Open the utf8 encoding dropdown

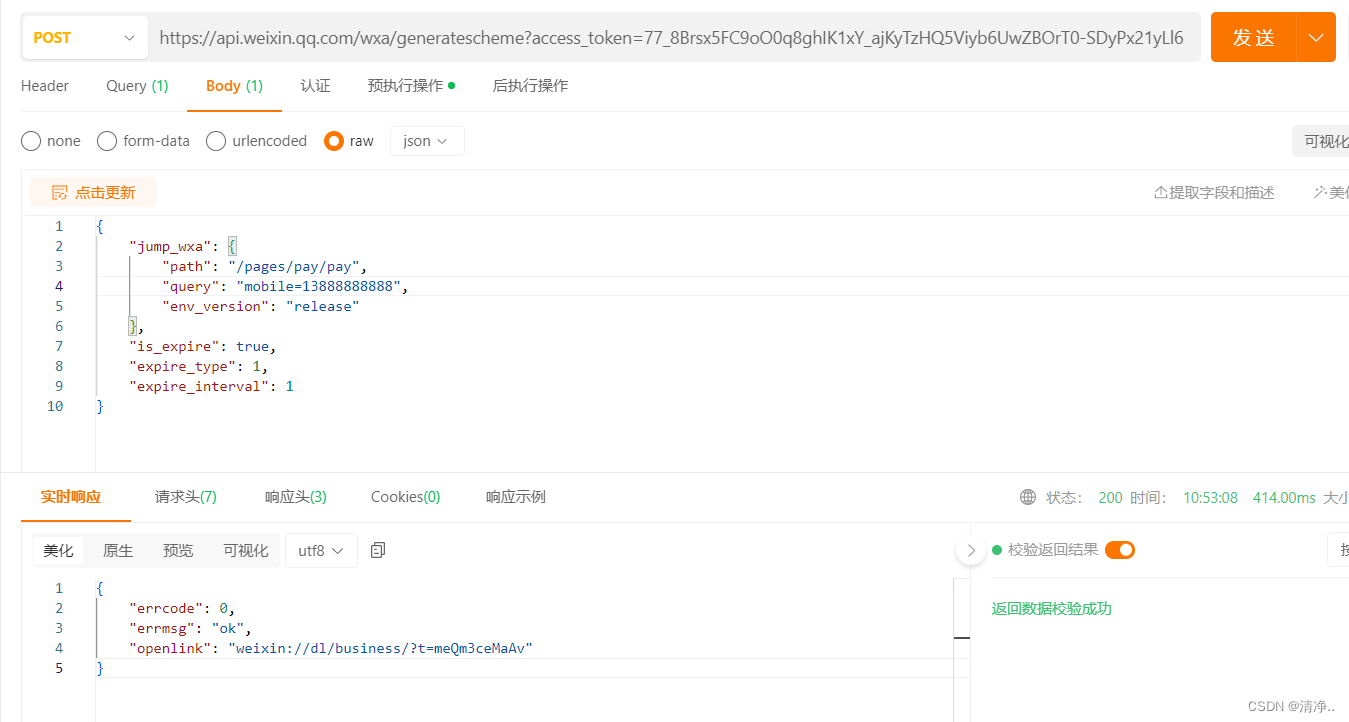321,550
